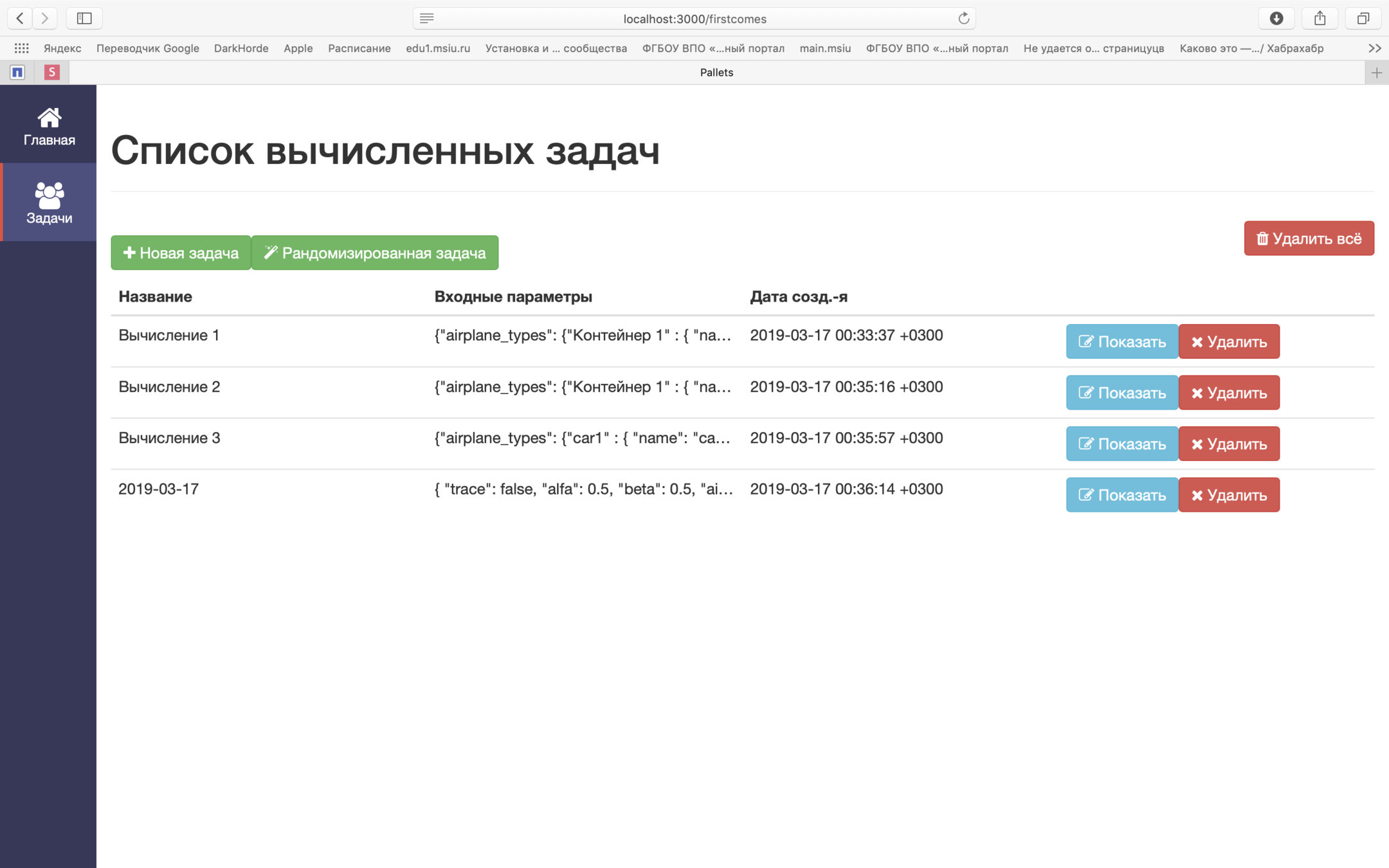Show Вычисление 1 with the Показать button

(x=1121, y=341)
